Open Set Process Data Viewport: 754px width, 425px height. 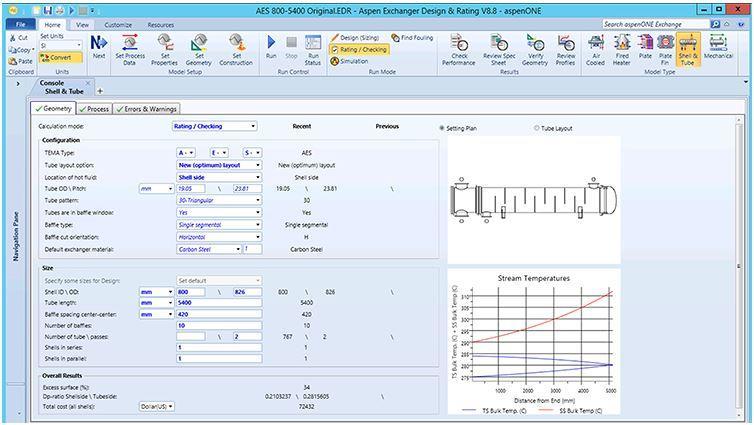[130, 50]
